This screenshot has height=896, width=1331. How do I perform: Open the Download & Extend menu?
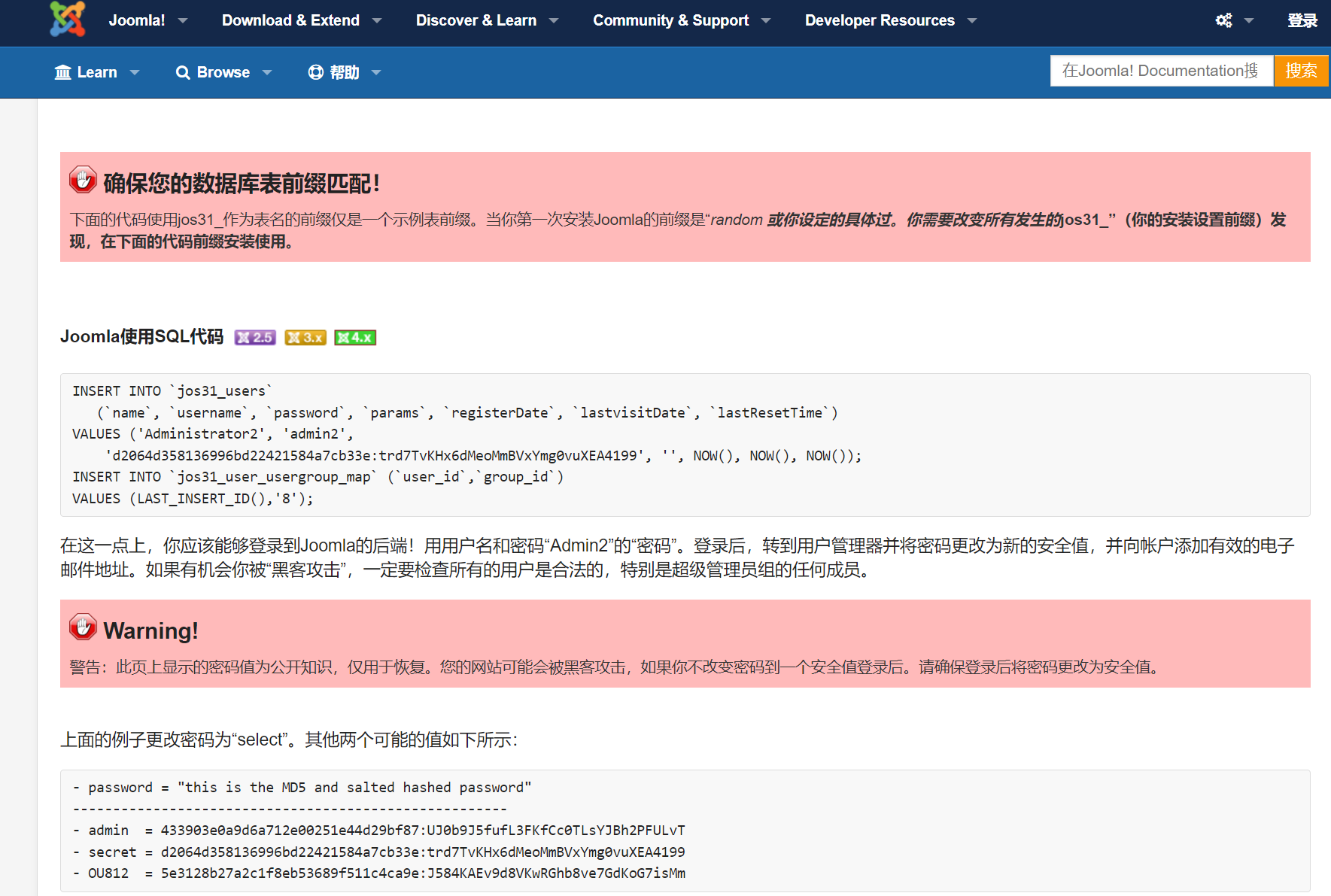pyautogui.click(x=290, y=20)
